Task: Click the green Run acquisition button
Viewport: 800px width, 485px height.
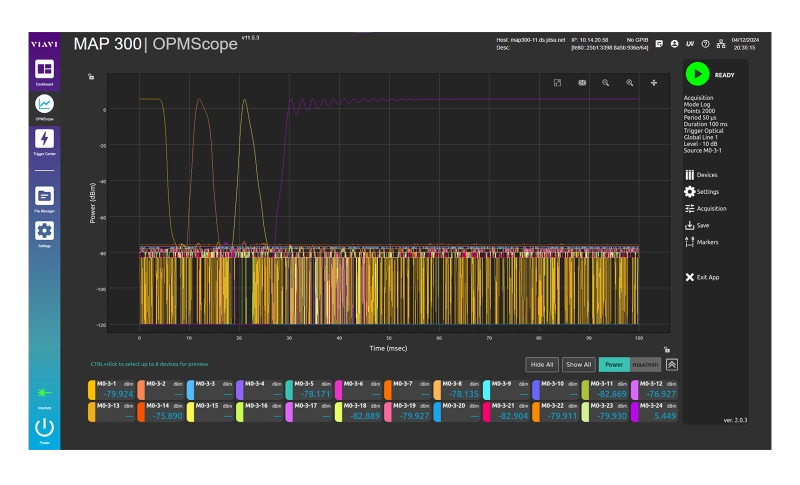Action: pyautogui.click(x=698, y=74)
